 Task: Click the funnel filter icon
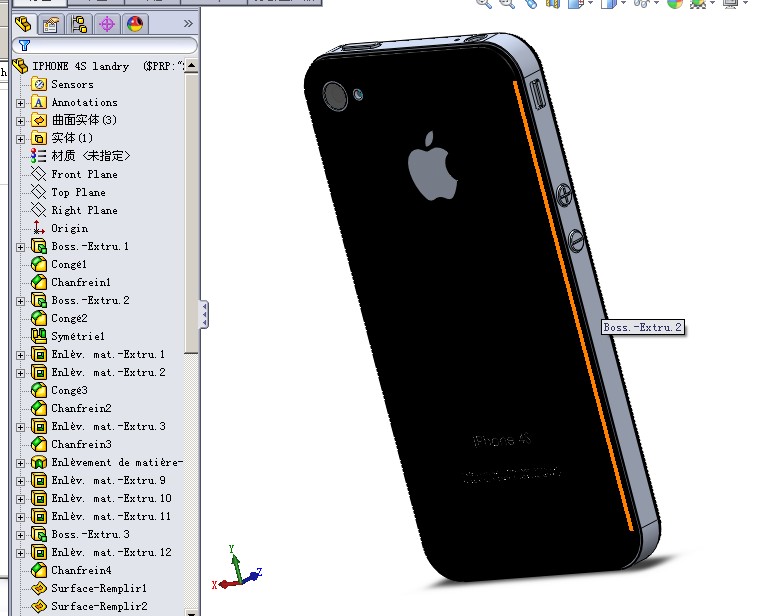click(24, 45)
